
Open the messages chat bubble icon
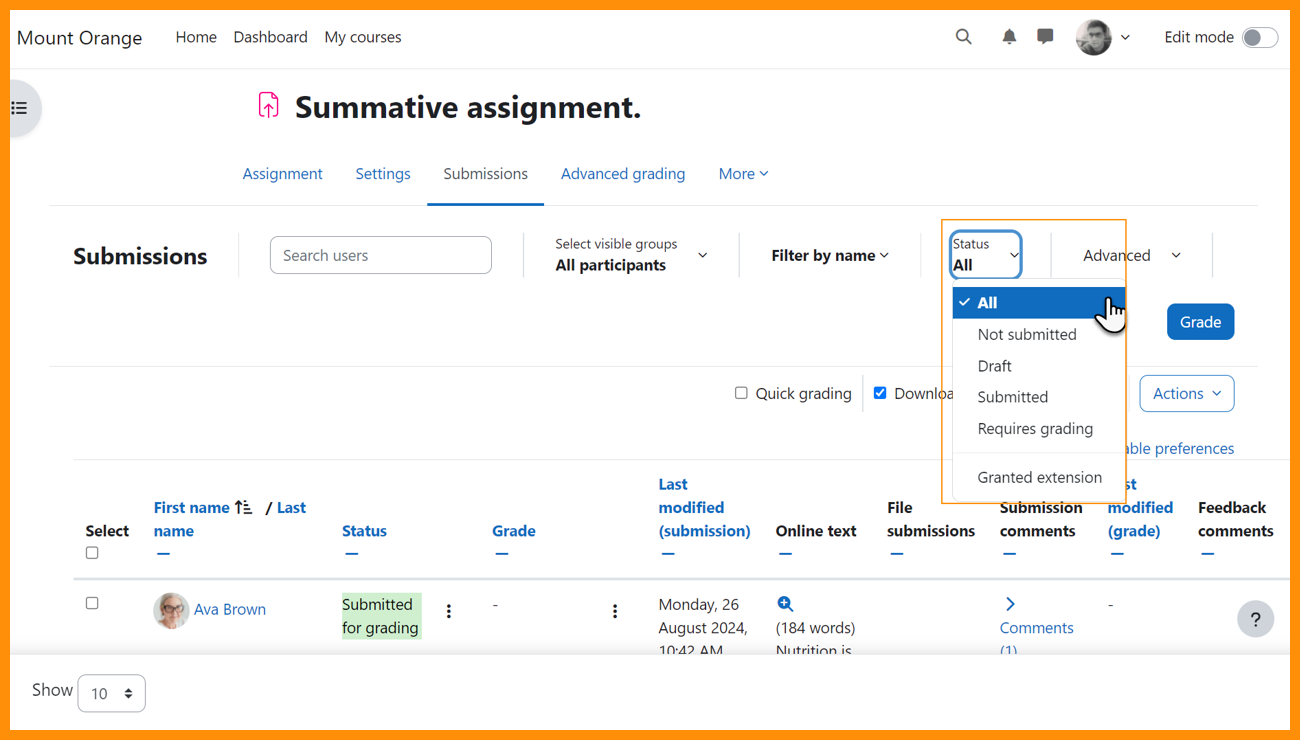[x=1045, y=37]
